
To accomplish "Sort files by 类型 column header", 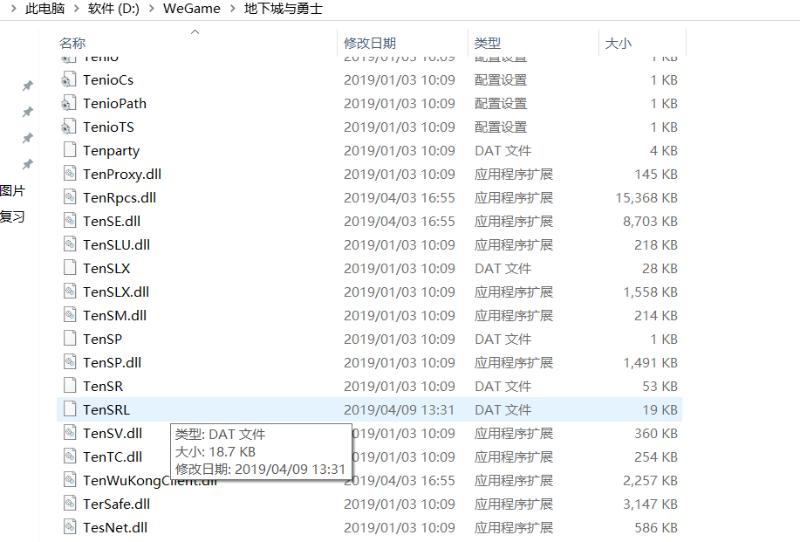I will tap(487, 43).
